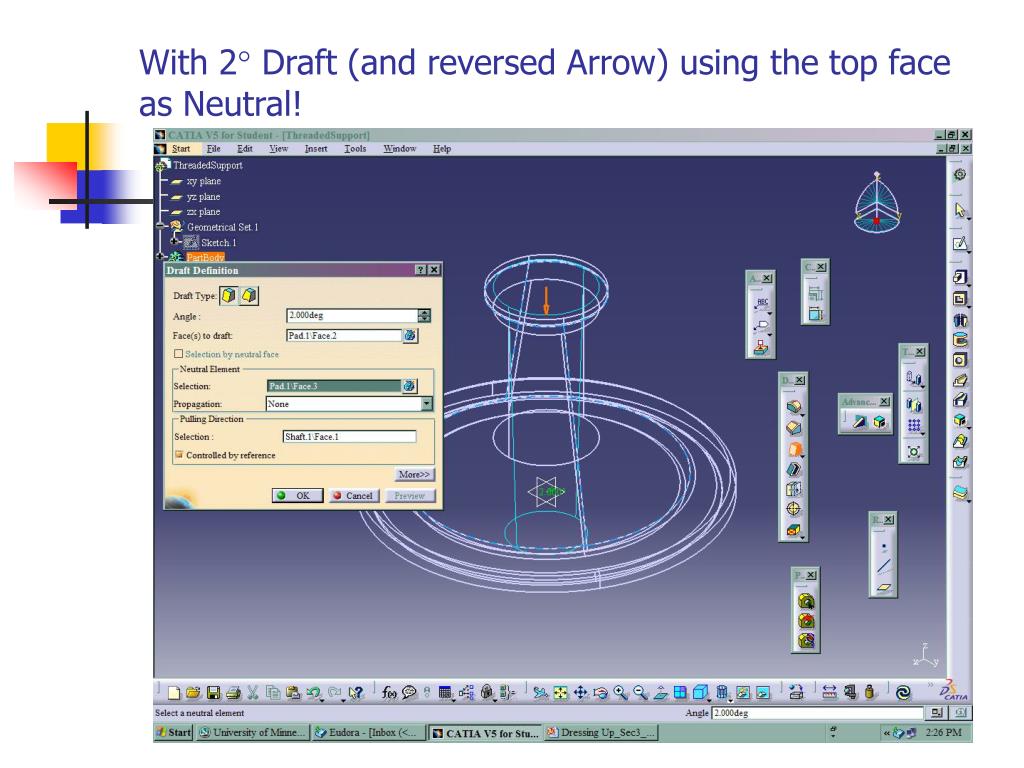1024x768 pixels.
Task: Check Selection by neutral face box
Action: click(178, 354)
